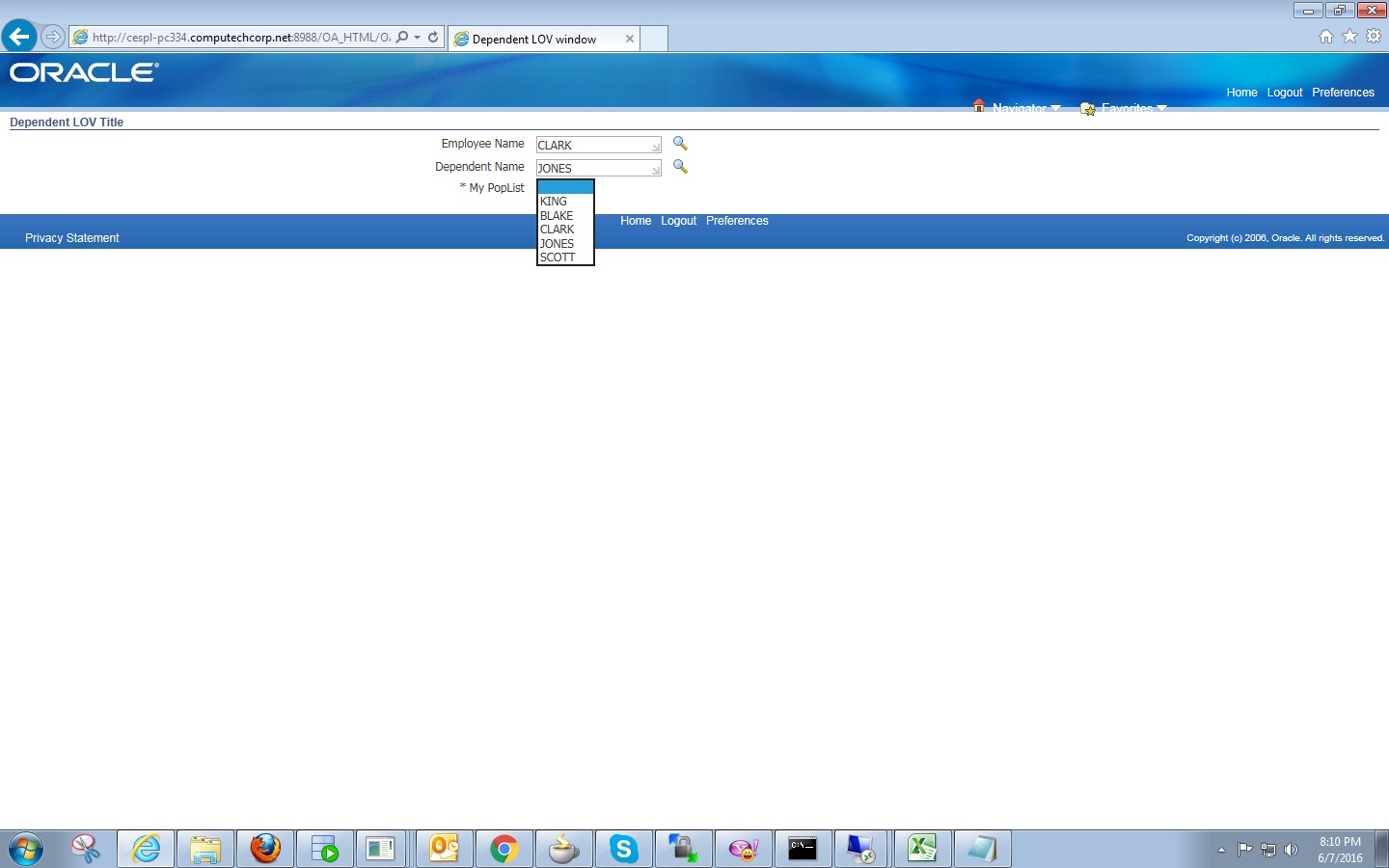Click the Logout link in footer
The width and height of the screenshot is (1389, 868).
click(678, 221)
